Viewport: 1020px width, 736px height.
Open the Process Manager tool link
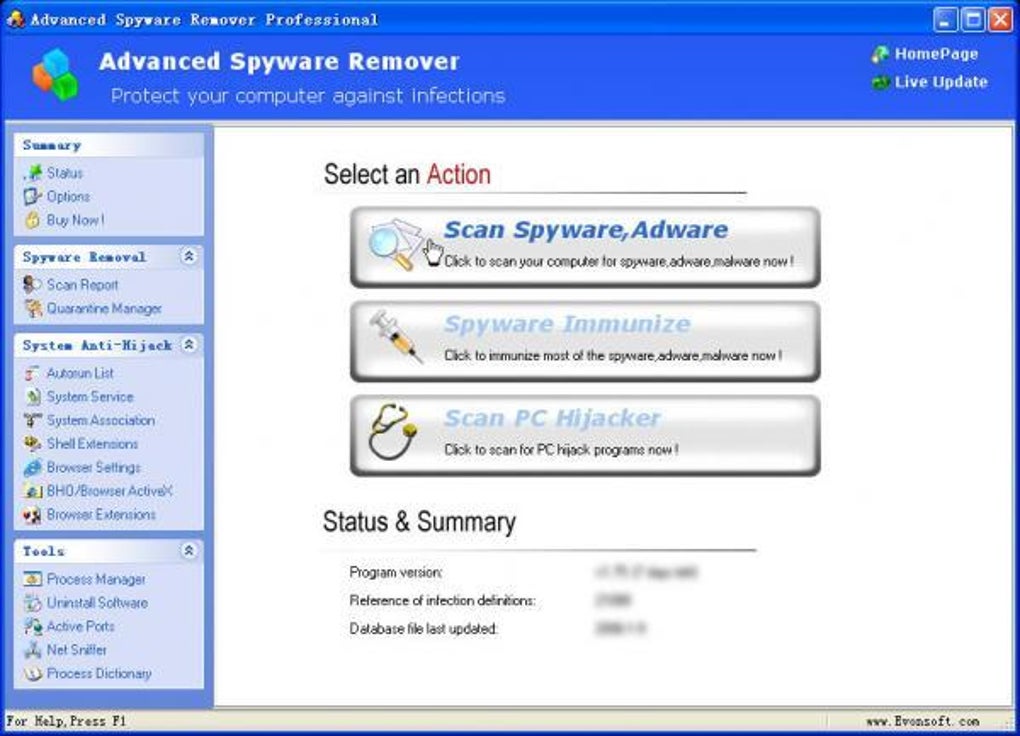point(96,579)
